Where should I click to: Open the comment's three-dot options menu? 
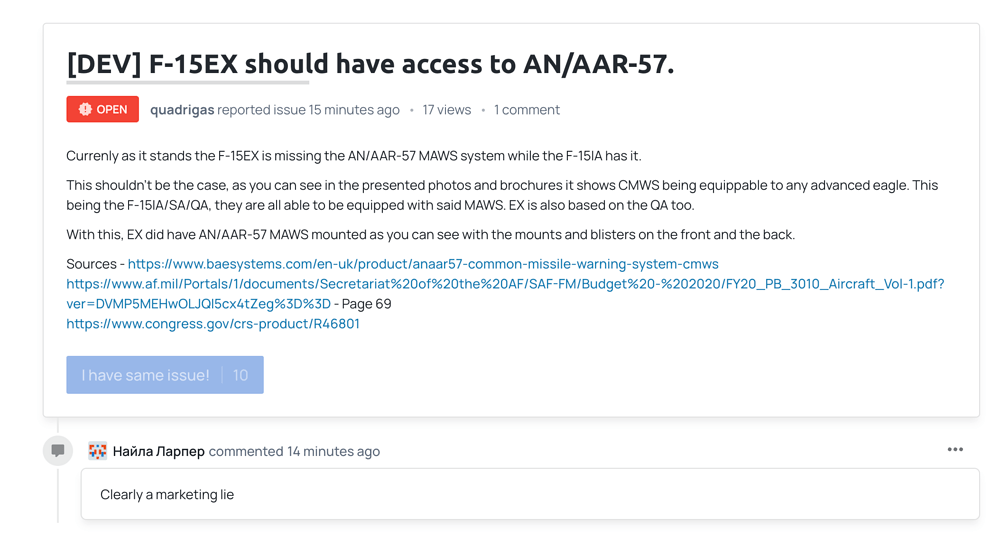[x=955, y=449]
